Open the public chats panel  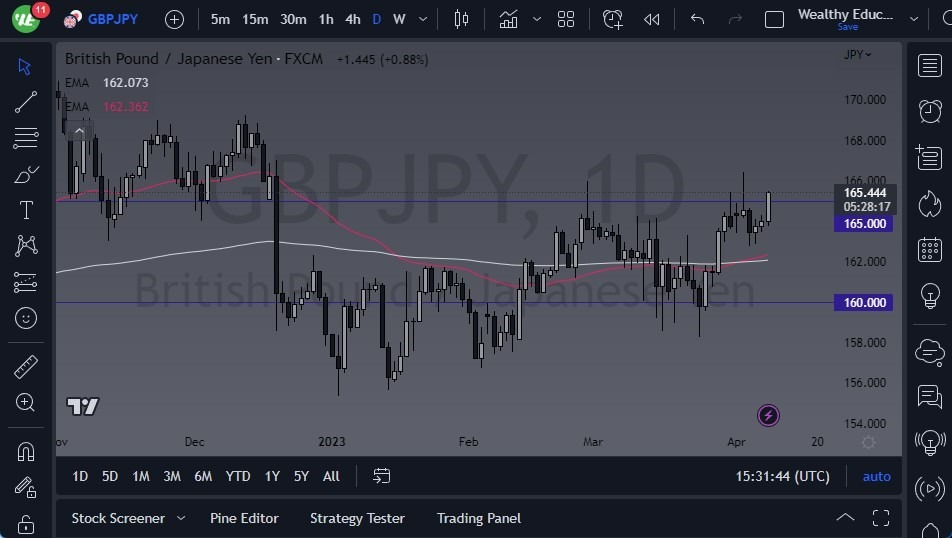(930, 352)
